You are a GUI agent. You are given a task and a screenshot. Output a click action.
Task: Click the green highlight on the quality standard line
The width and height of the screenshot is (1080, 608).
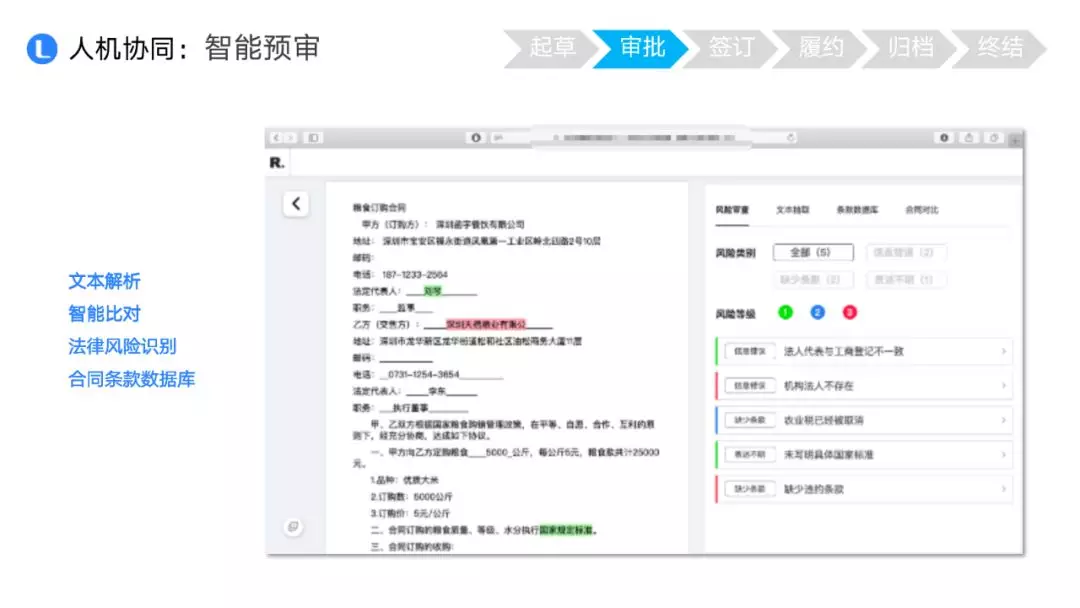(x=565, y=530)
